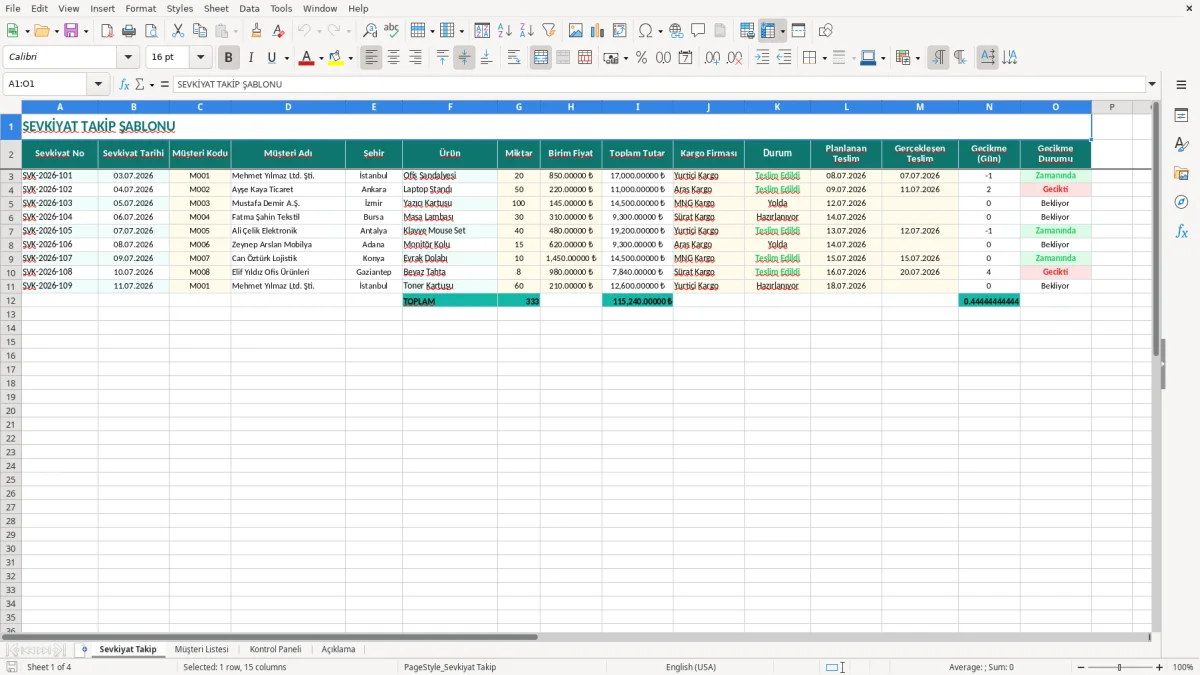This screenshot has height=675, width=1200.
Task: Toggle Bold formatting
Action: [x=228, y=58]
